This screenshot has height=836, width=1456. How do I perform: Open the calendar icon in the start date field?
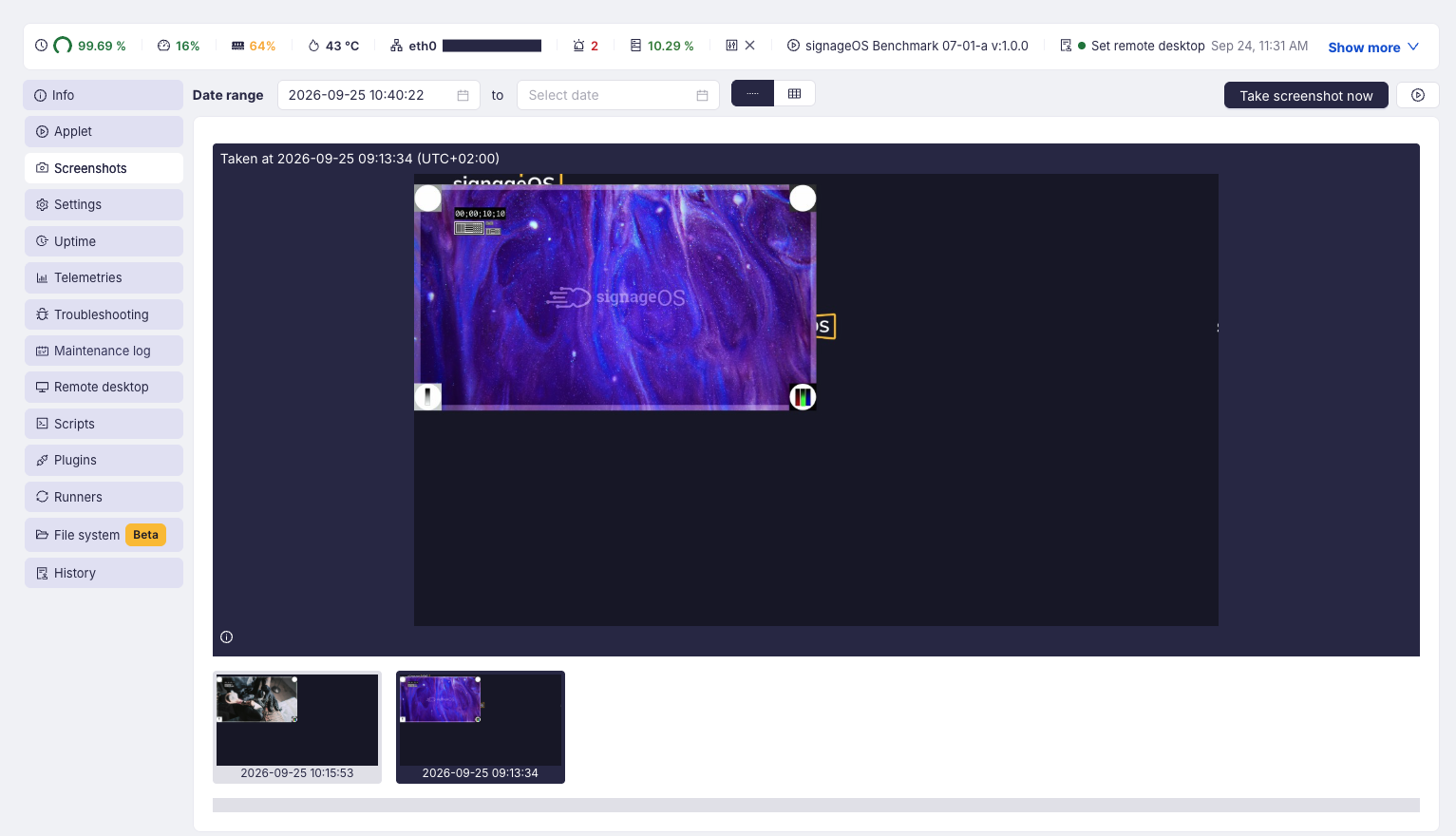coord(463,95)
